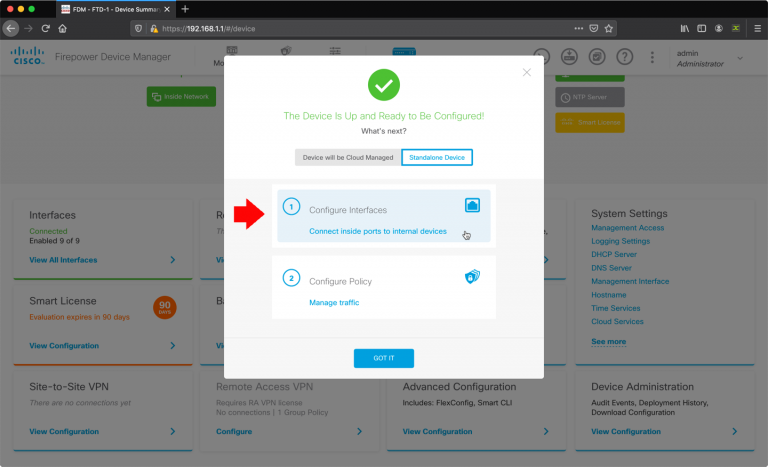Viewport: 768px width, 467px height.
Task: Close the device ready dialog
Action: (527, 73)
